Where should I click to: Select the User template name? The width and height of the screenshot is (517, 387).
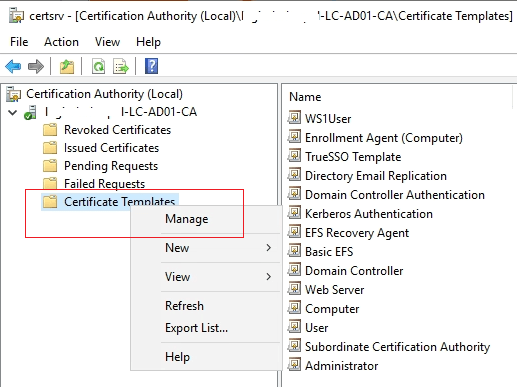(x=316, y=328)
